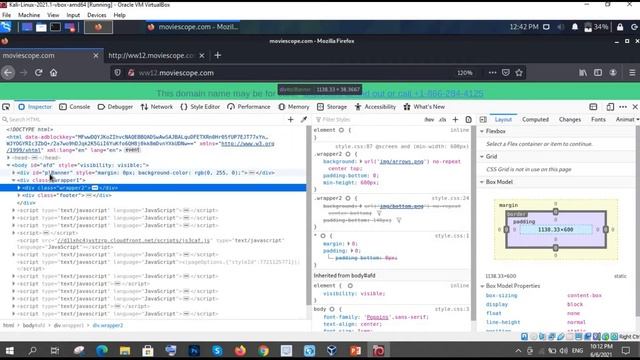
Task: Open the Console panel
Action: (74, 107)
